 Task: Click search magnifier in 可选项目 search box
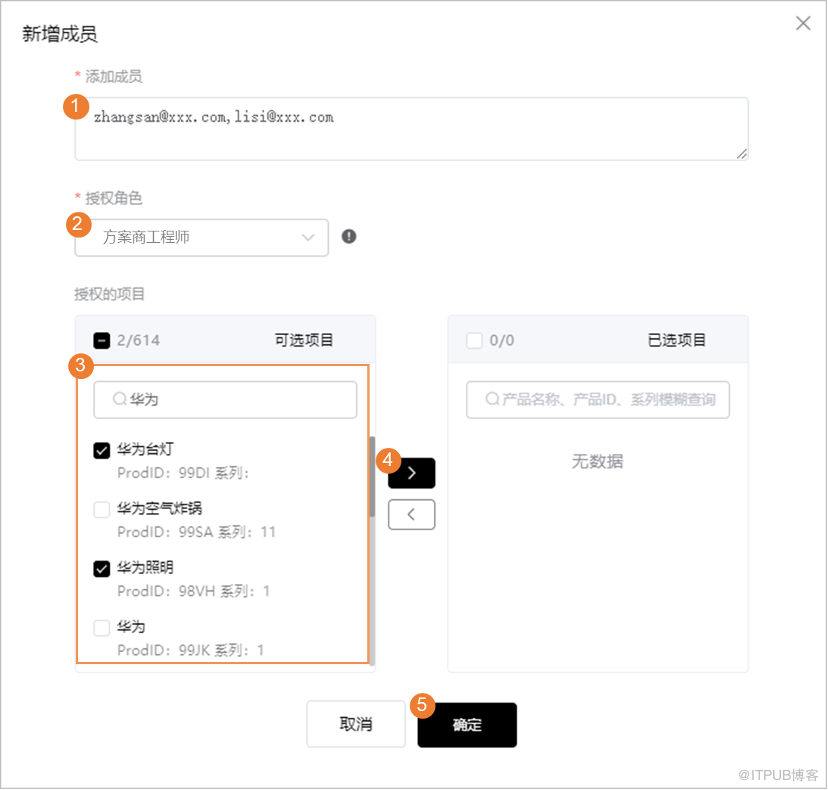tap(120, 399)
